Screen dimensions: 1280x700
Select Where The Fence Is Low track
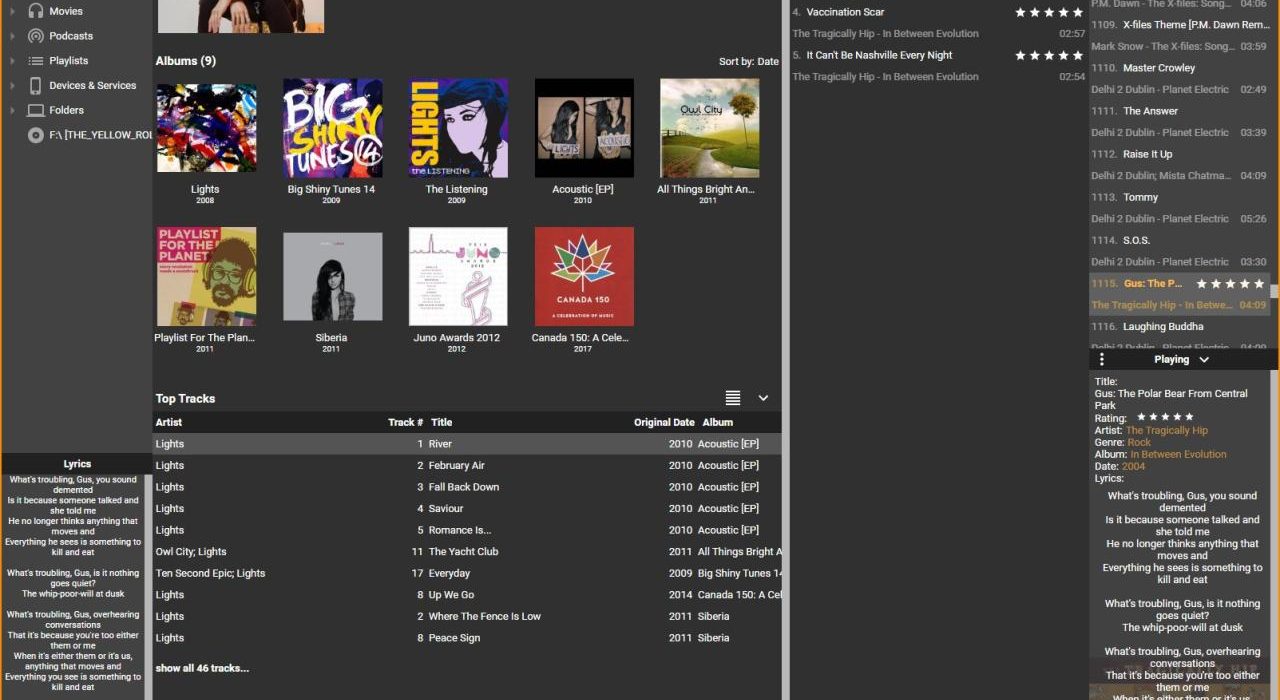pos(467,616)
